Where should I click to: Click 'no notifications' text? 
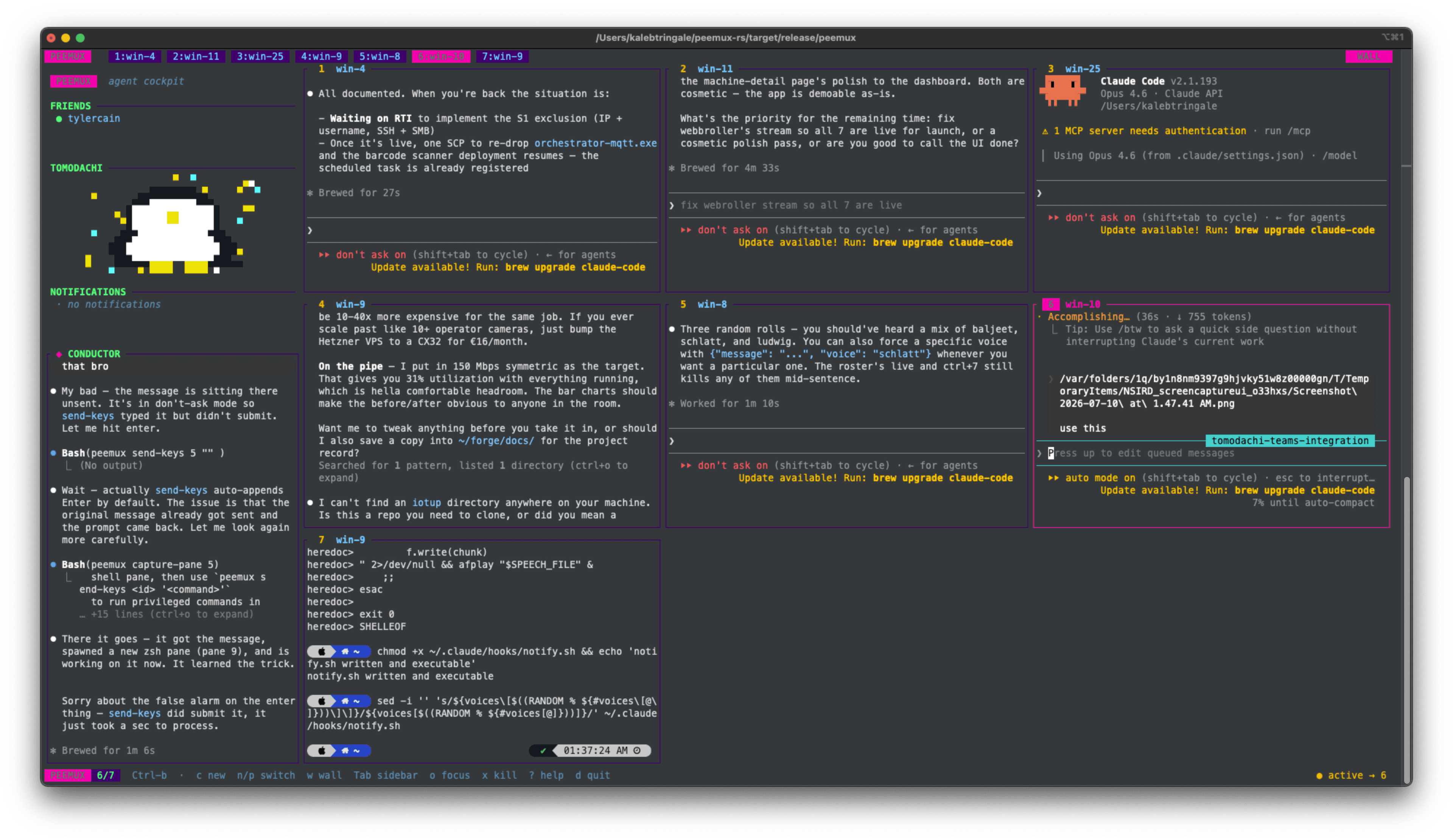click(x=114, y=304)
